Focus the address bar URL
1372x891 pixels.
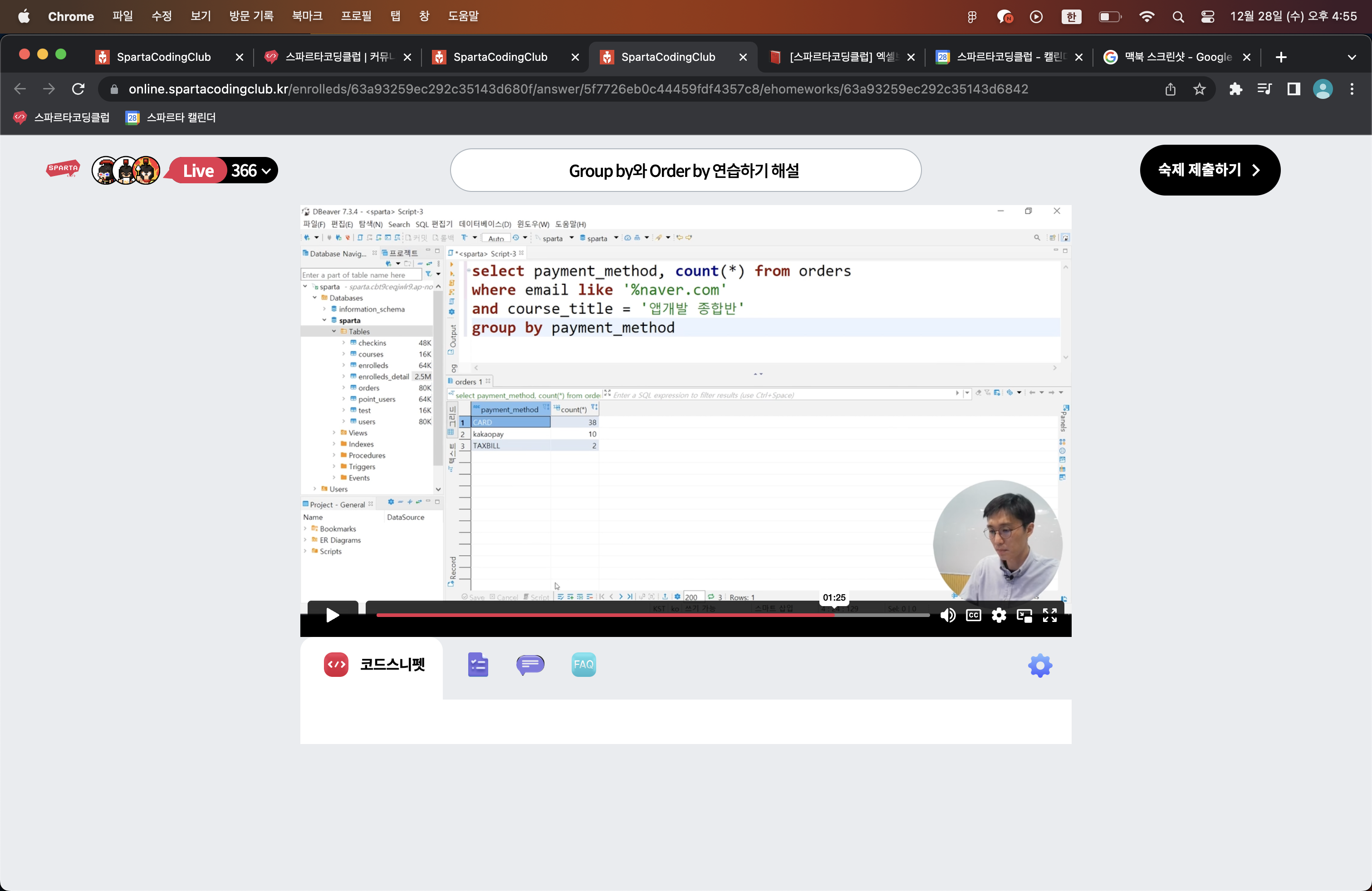coord(578,89)
